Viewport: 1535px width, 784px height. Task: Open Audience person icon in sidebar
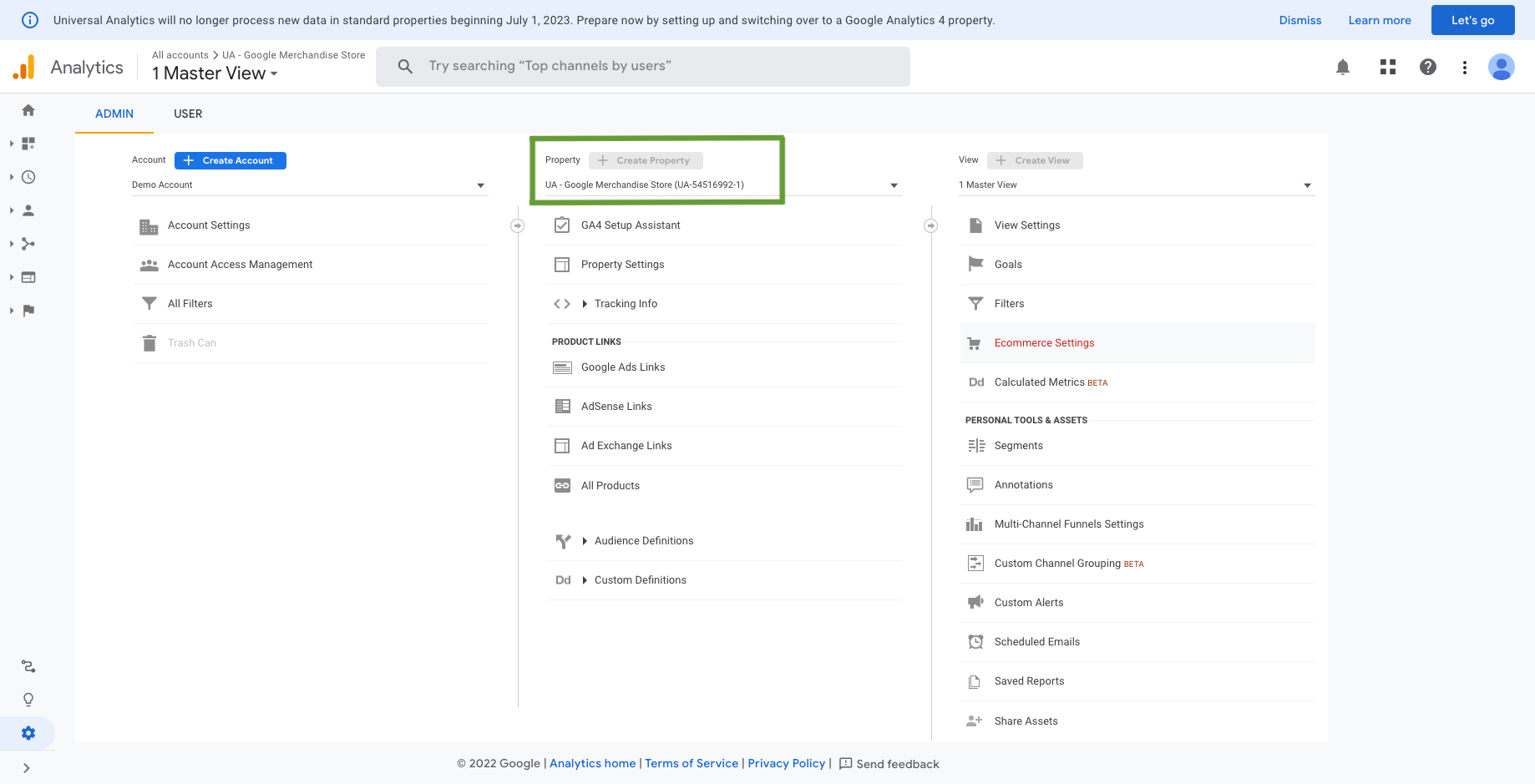28,210
